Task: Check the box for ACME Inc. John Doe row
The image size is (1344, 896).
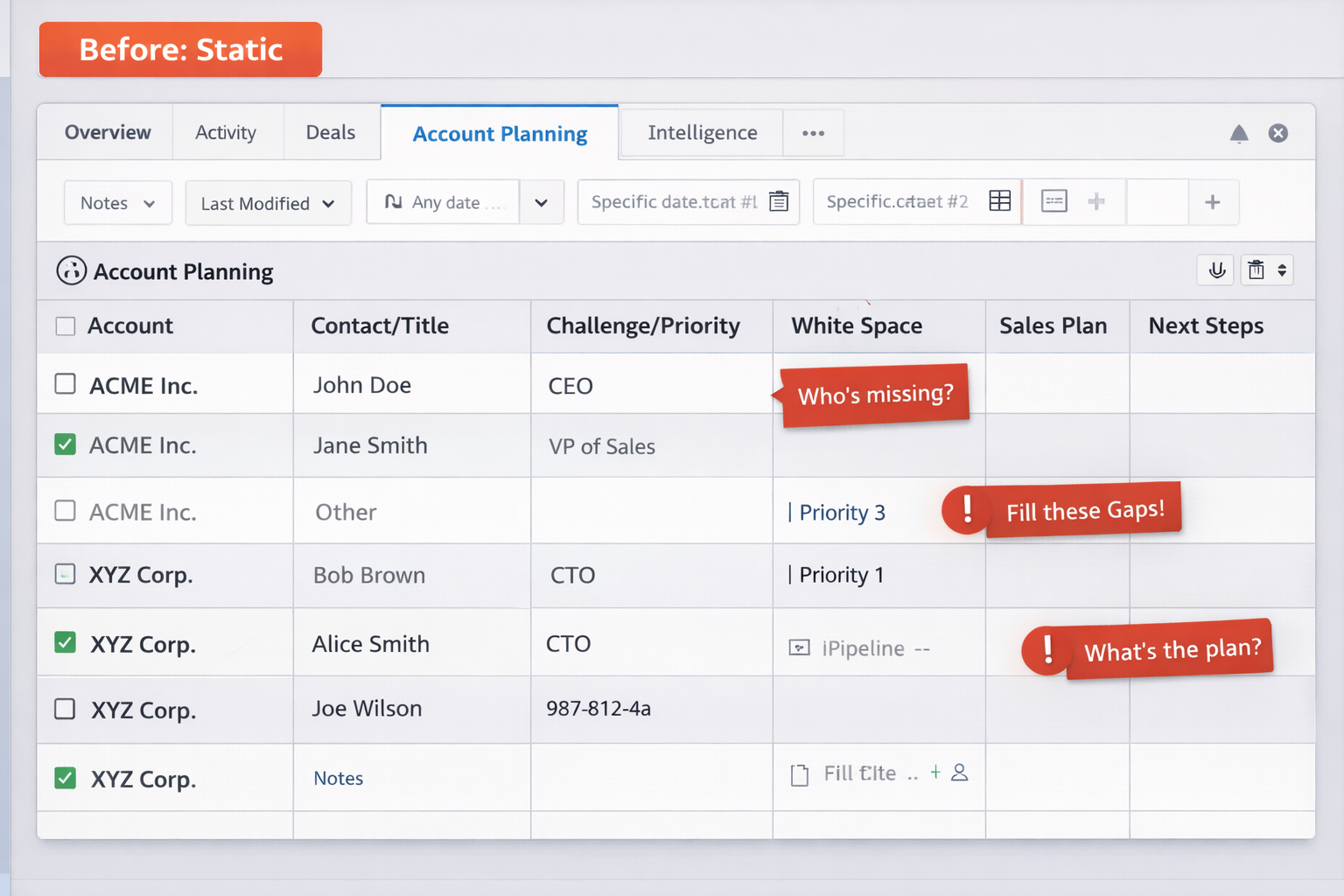Action: 66,384
